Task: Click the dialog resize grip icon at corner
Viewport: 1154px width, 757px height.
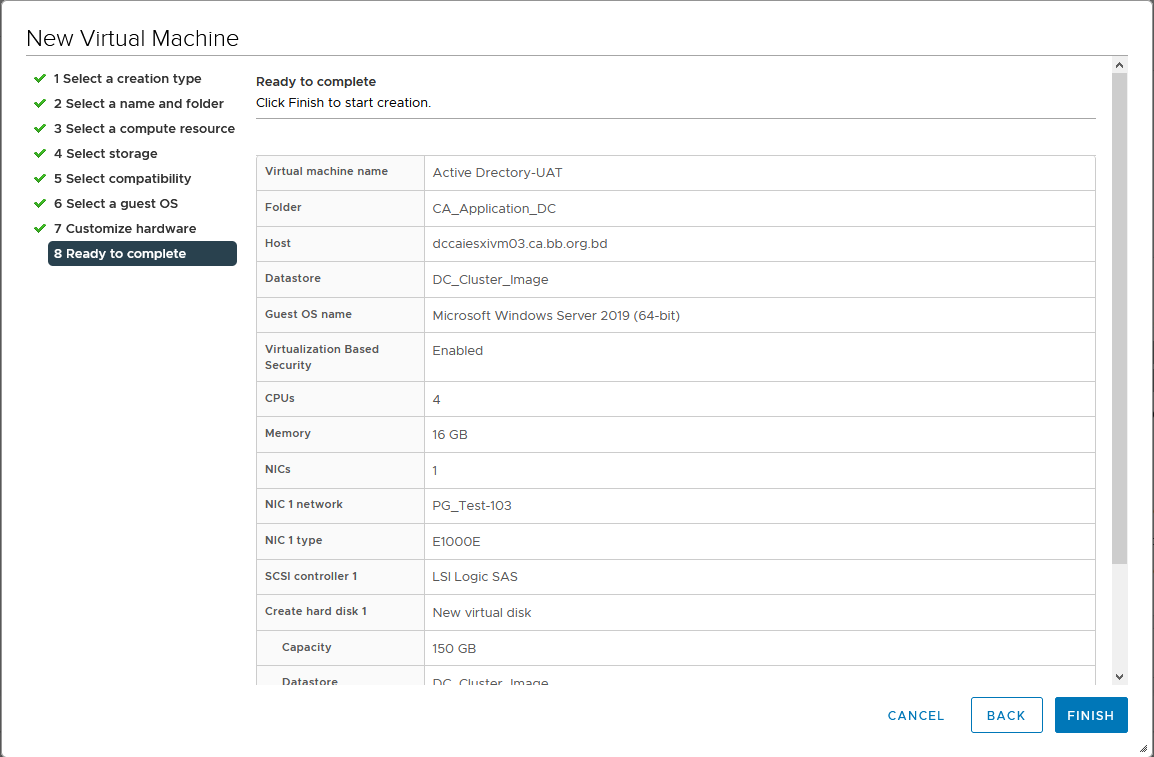Action: point(1143,747)
